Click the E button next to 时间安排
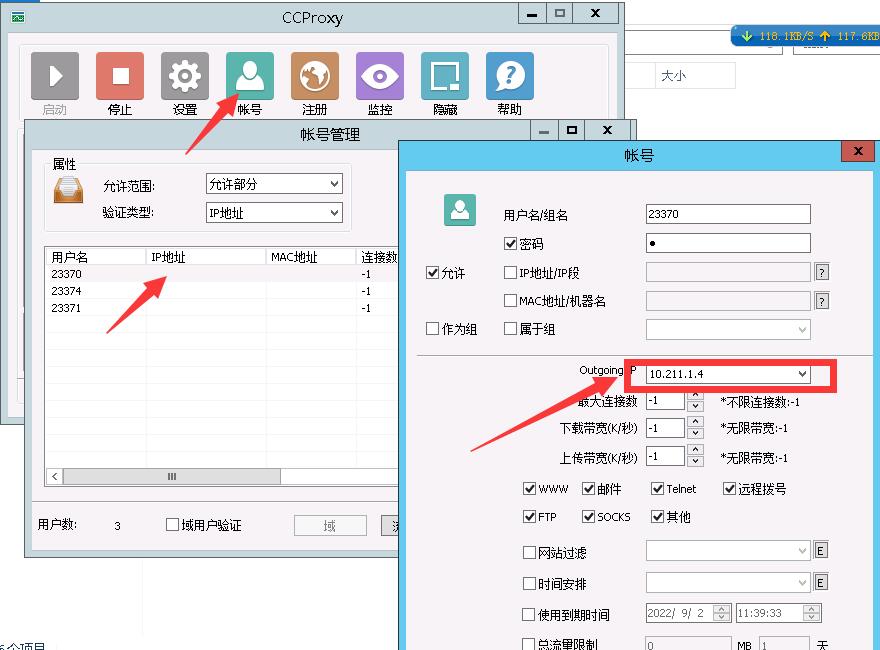Image resolution: width=880 pixels, height=650 pixels. click(821, 583)
